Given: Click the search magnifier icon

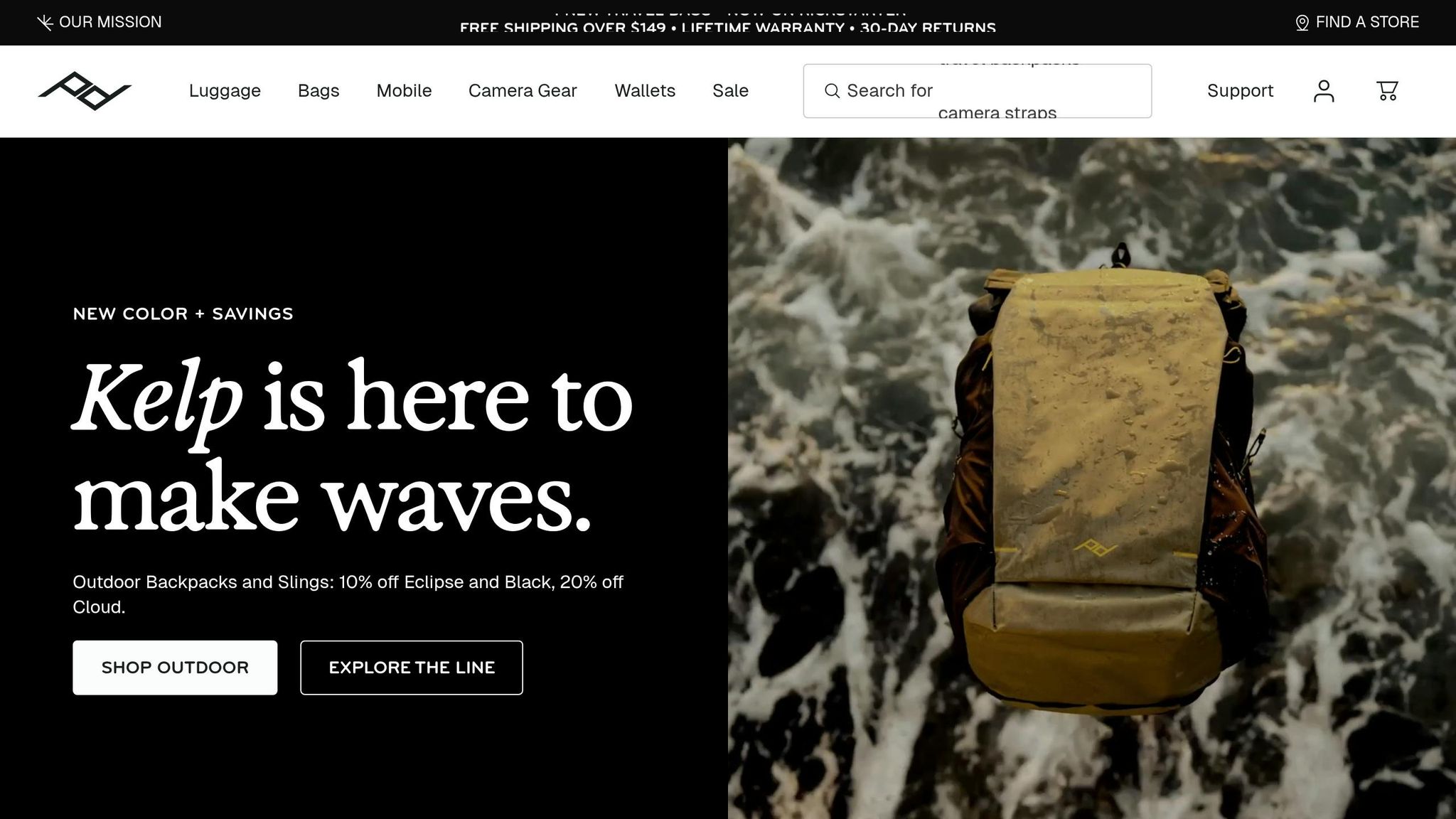Looking at the screenshot, I should (832, 91).
